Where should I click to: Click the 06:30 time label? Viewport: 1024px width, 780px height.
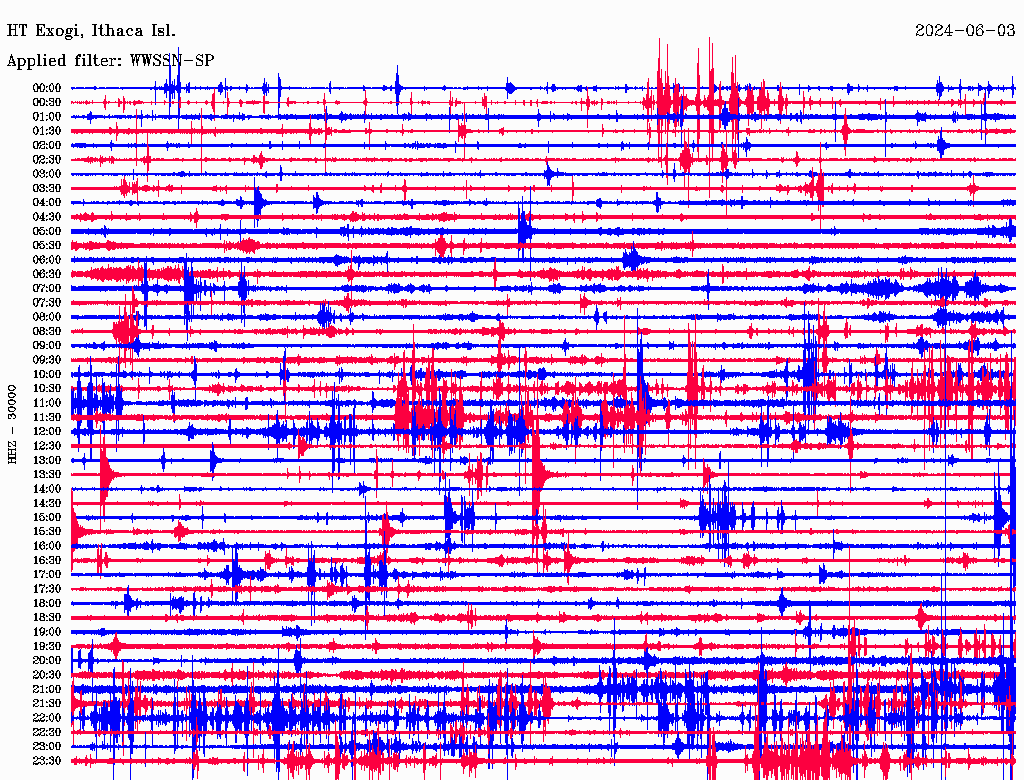pyautogui.click(x=47, y=274)
